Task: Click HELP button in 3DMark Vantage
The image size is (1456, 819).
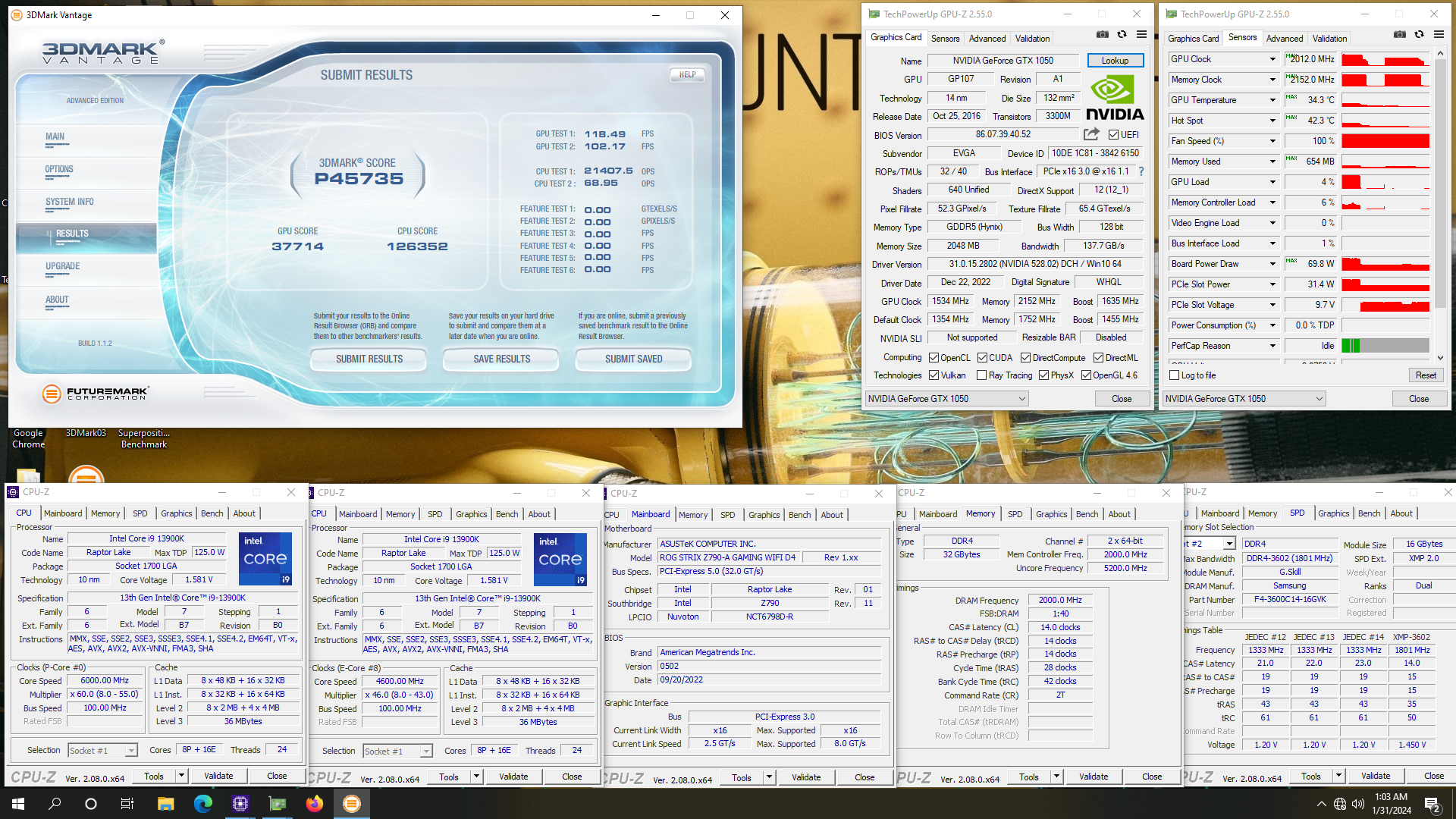Action: tap(687, 74)
